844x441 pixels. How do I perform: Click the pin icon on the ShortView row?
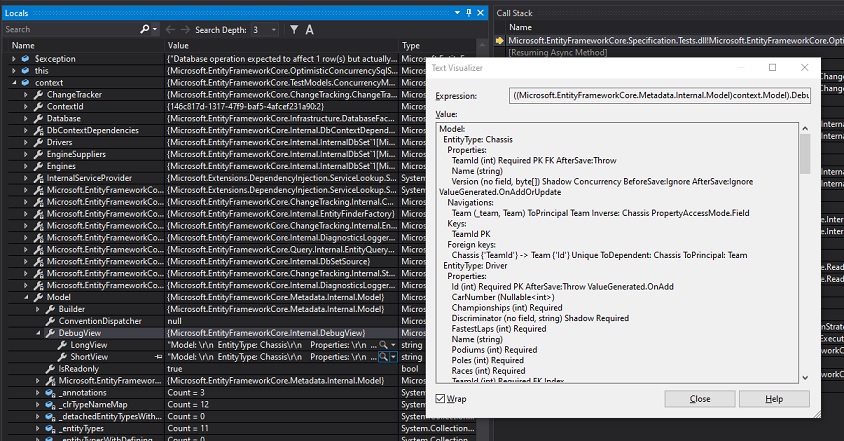pos(158,356)
